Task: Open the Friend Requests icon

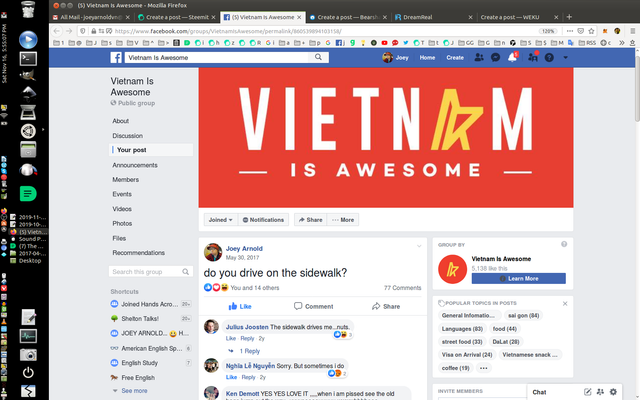Action: tap(479, 58)
